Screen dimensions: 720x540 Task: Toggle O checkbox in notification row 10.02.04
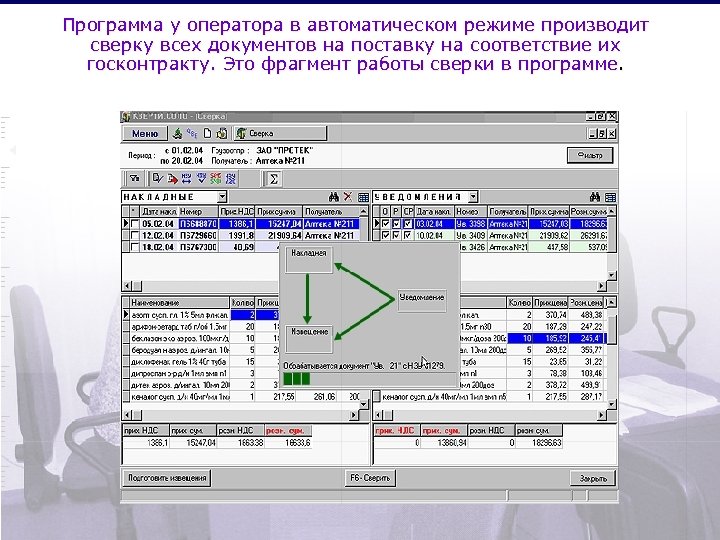[x=386, y=235]
